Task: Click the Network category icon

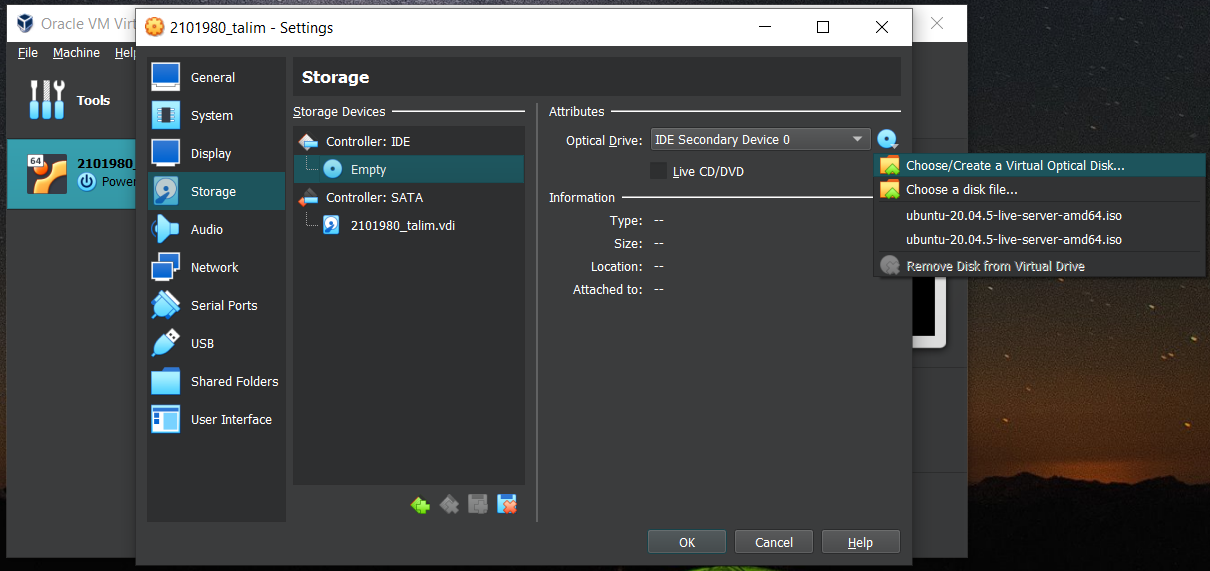Action: [x=166, y=267]
